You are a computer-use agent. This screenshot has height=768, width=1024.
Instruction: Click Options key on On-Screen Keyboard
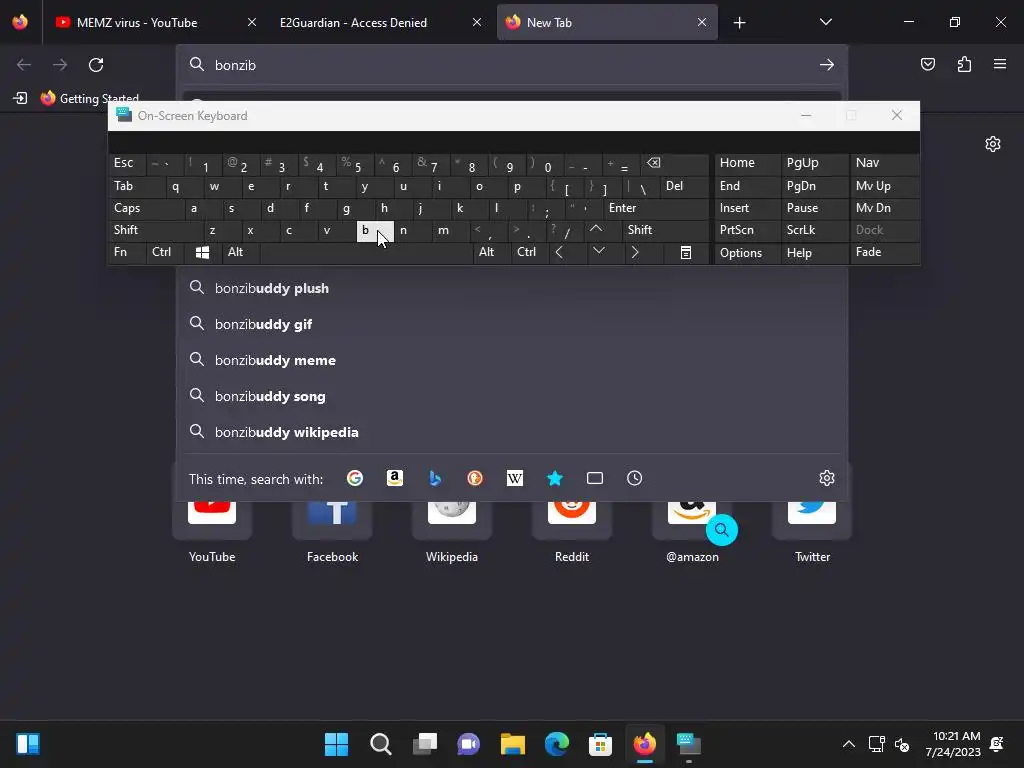tap(747, 252)
